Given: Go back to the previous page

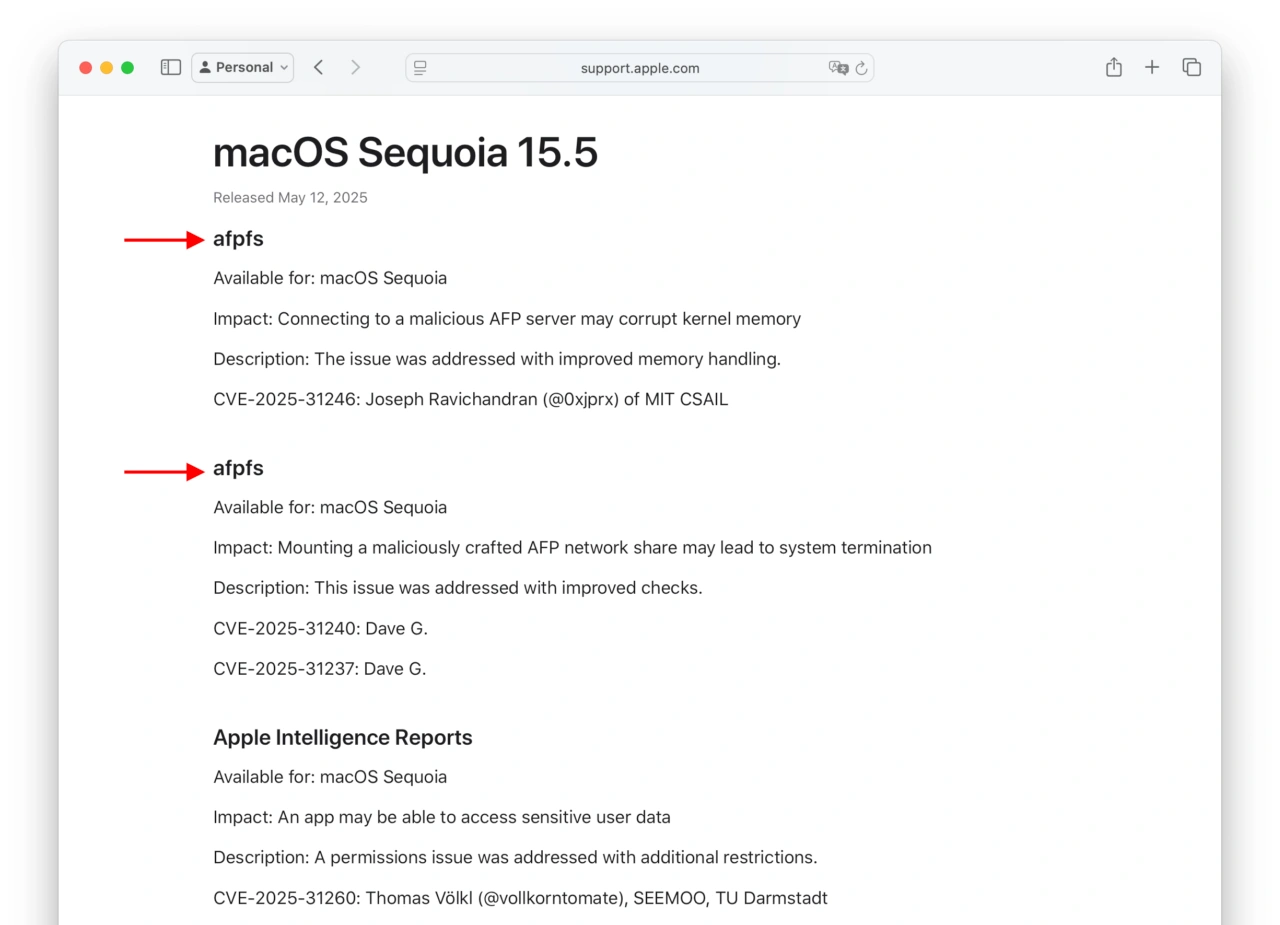Looking at the screenshot, I should (318, 68).
